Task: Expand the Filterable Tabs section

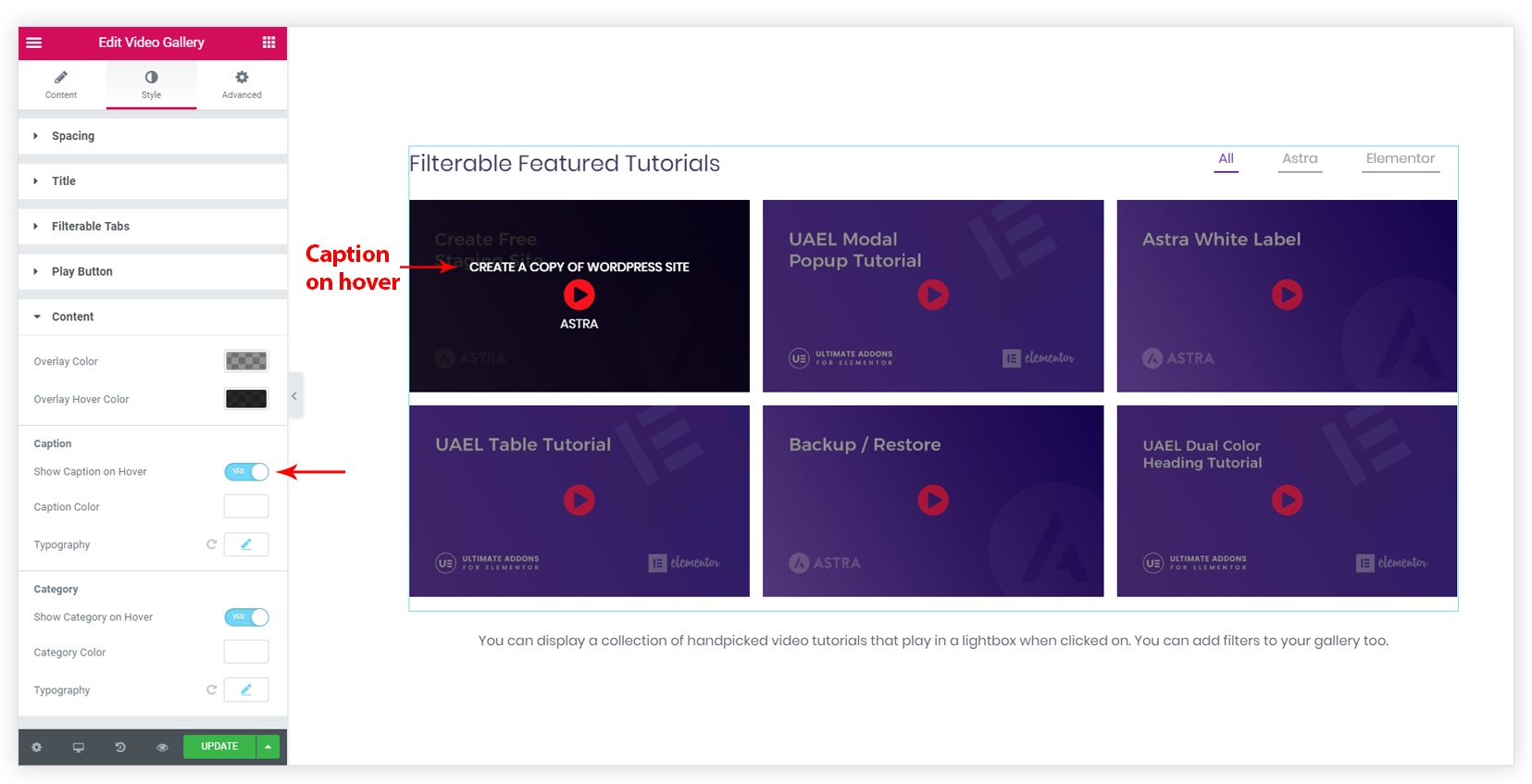Action: [x=153, y=227]
